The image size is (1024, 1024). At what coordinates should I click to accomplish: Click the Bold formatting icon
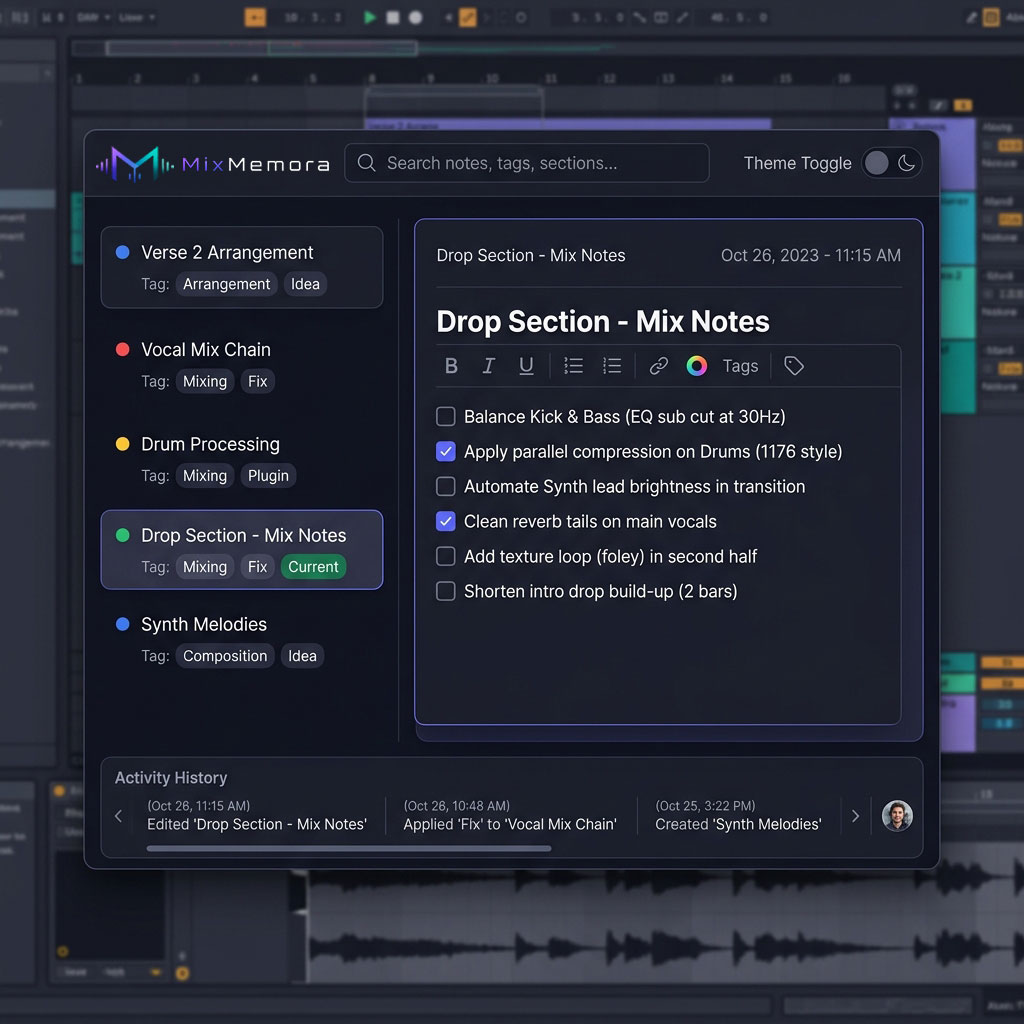point(451,366)
